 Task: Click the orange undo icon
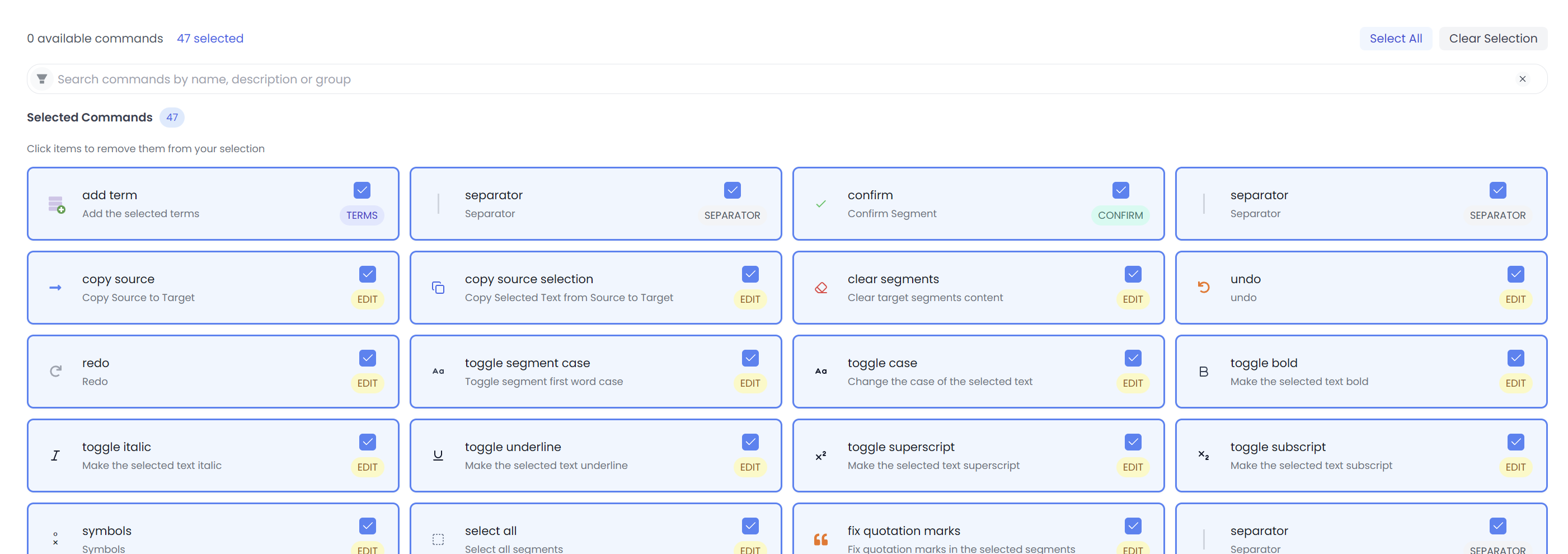(x=1203, y=287)
